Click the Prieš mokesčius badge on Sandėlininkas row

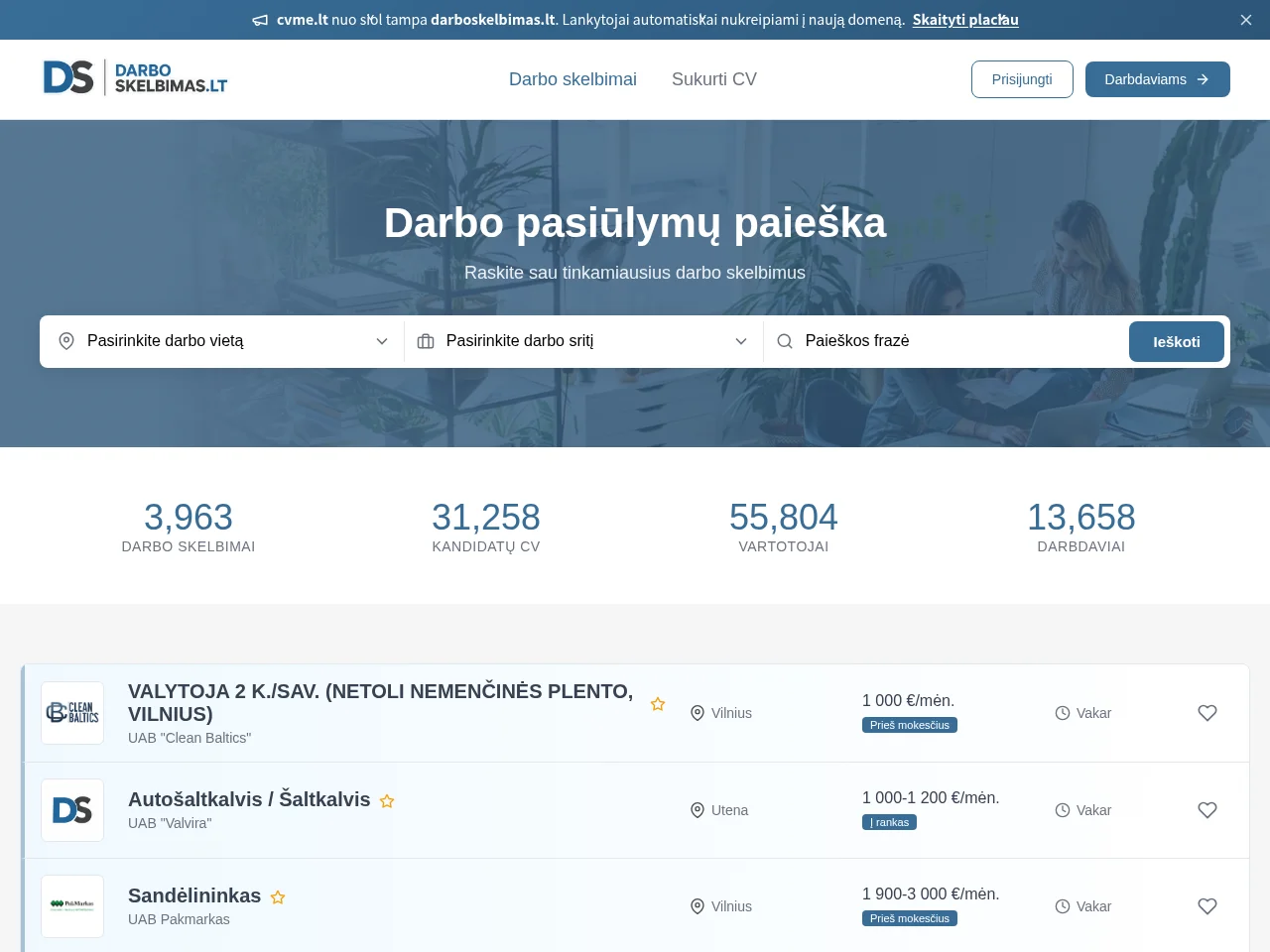click(x=910, y=918)
